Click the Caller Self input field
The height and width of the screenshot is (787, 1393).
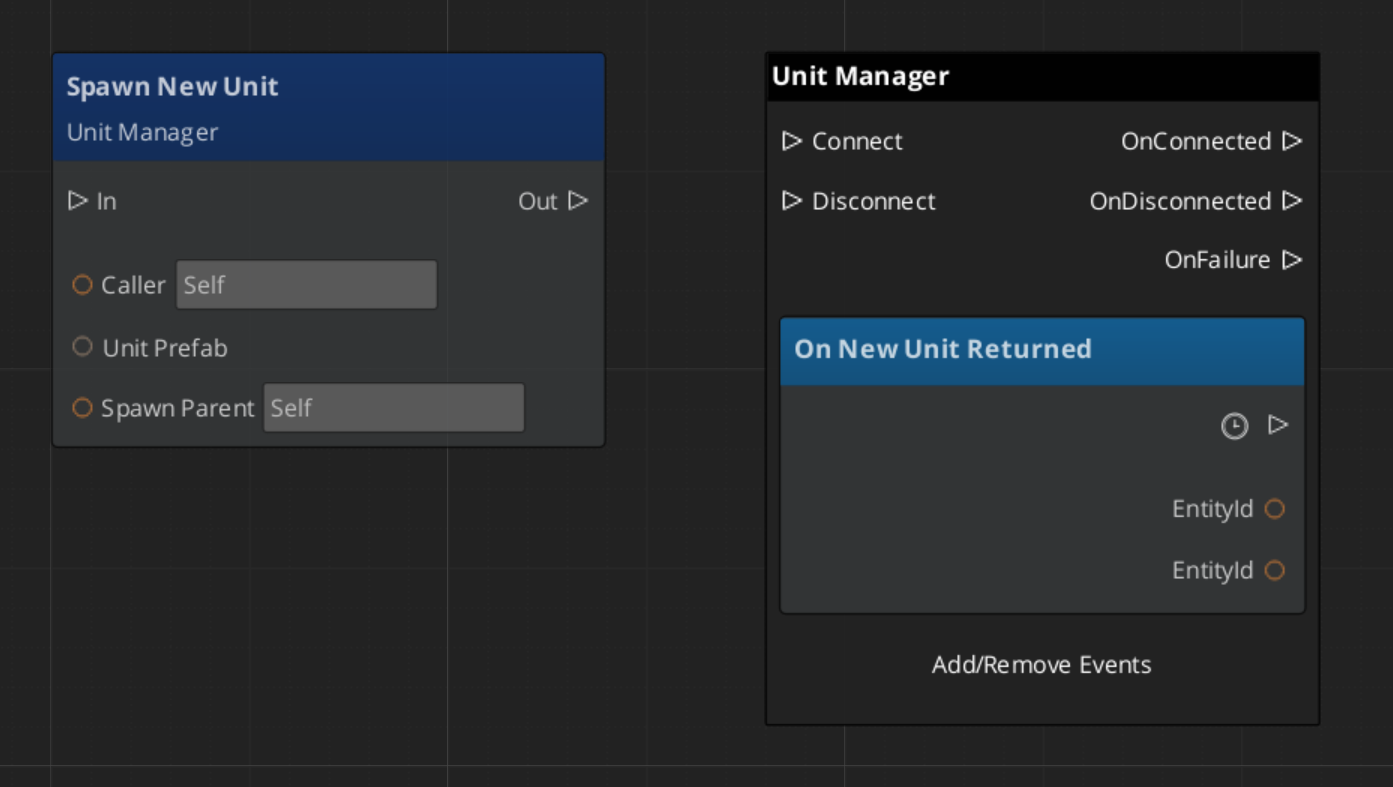pos(306,285)
